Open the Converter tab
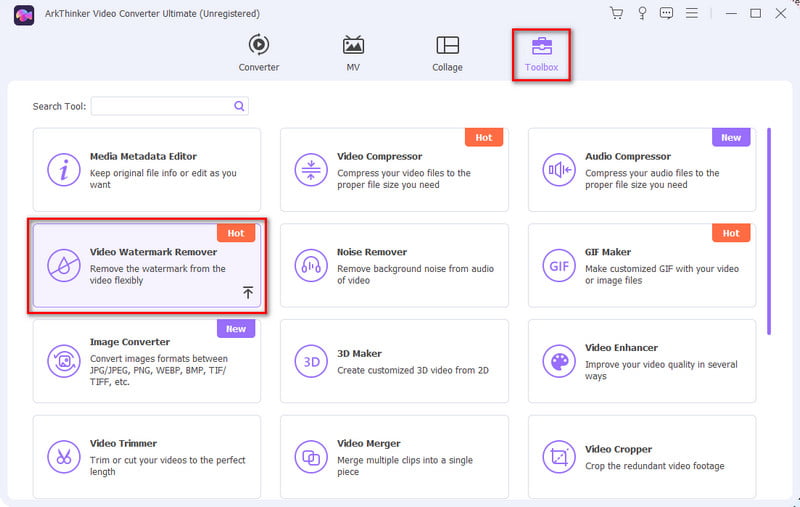This screenshot has height=507, width=800. (259, 53)
